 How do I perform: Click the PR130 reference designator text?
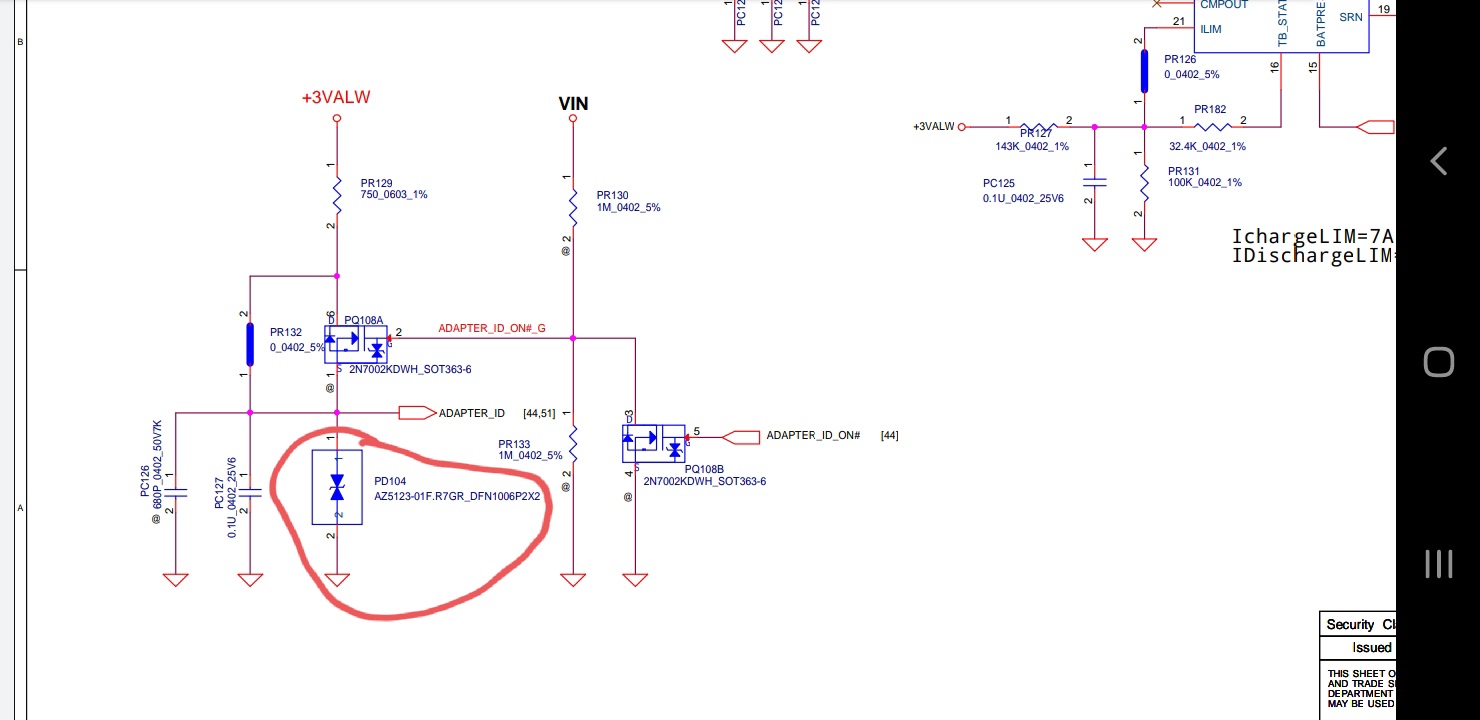(x=612, y=196)
